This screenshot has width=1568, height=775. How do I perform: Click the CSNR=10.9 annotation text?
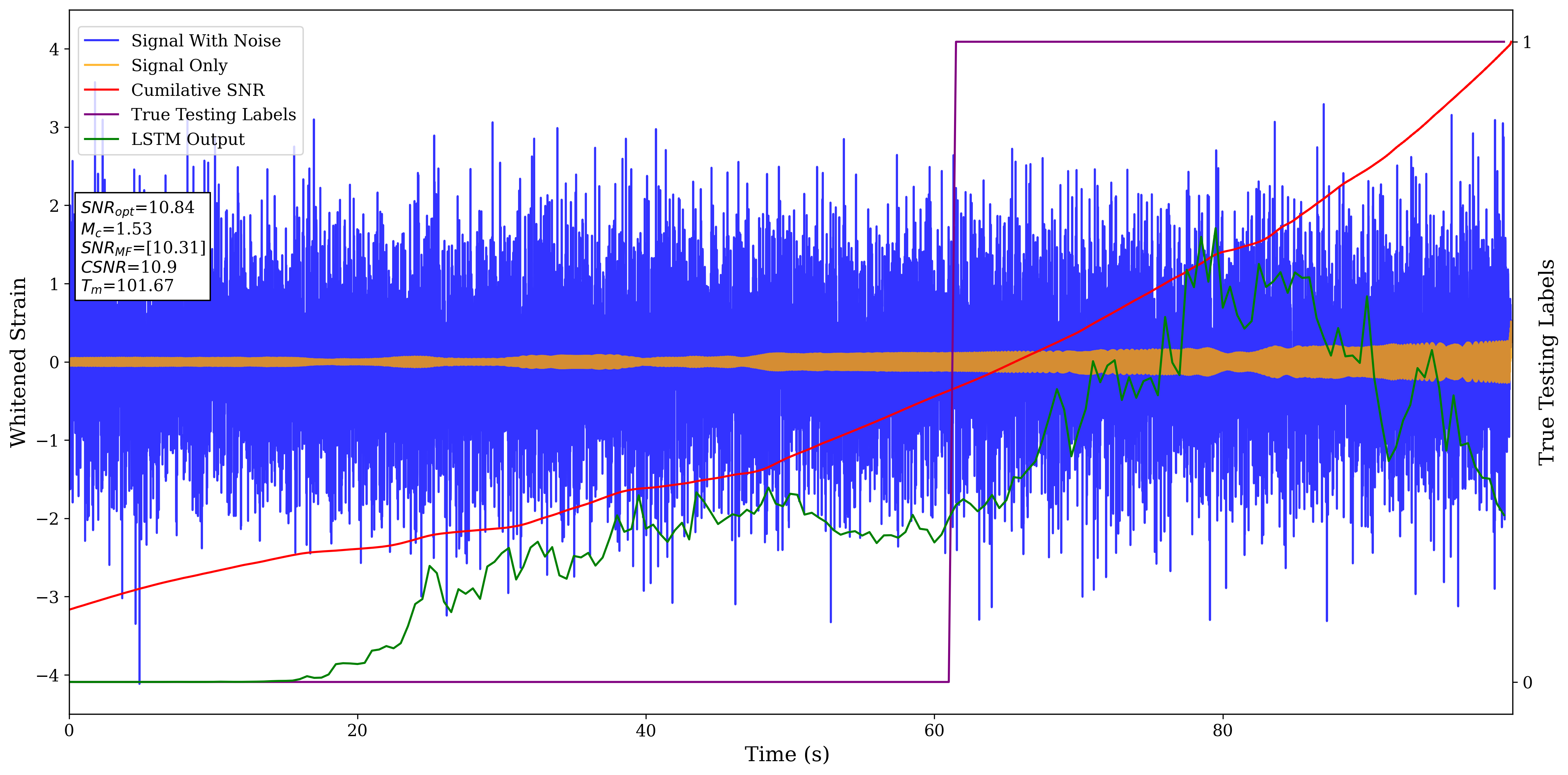[x=129, y=267]
